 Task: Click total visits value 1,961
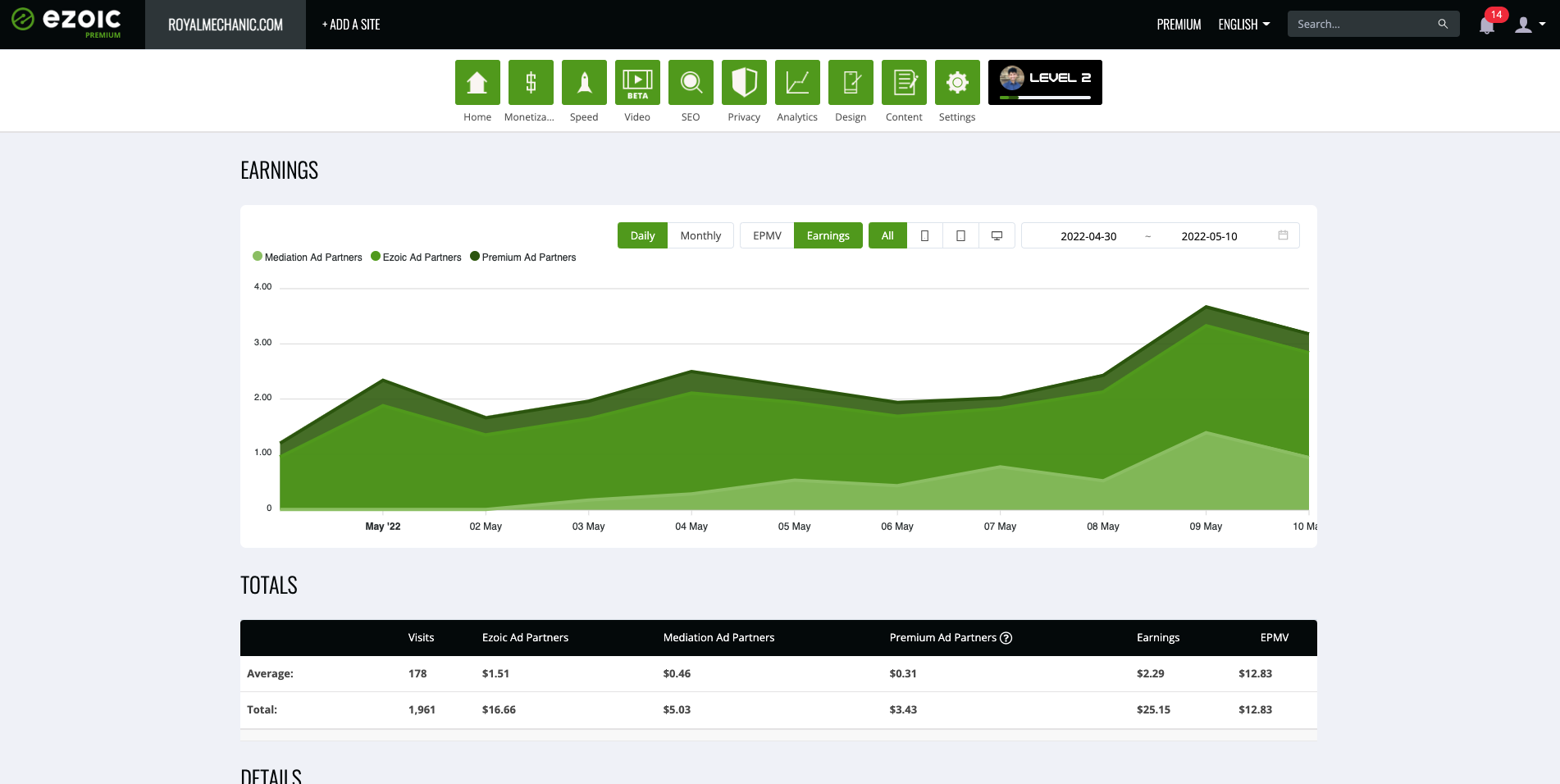pos(422,709)
